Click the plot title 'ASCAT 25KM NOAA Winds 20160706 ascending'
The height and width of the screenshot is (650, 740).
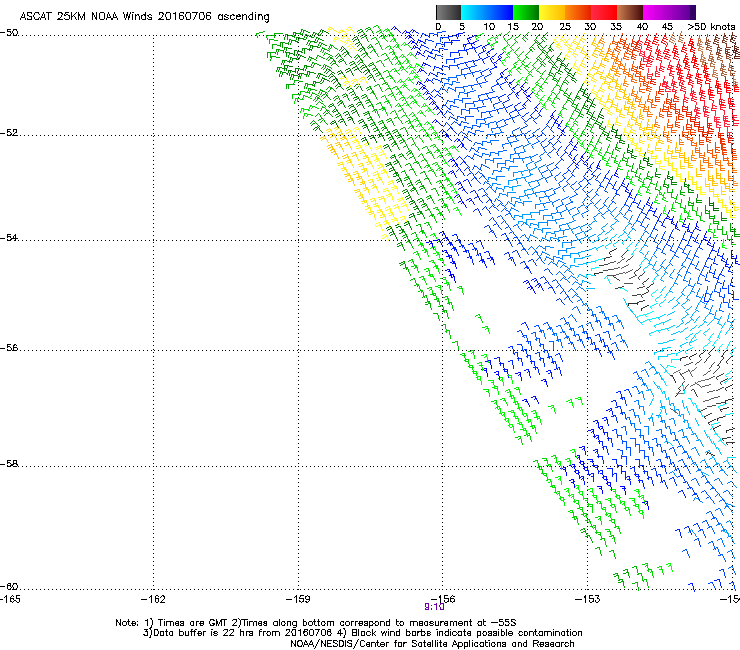tap(144, 16)
